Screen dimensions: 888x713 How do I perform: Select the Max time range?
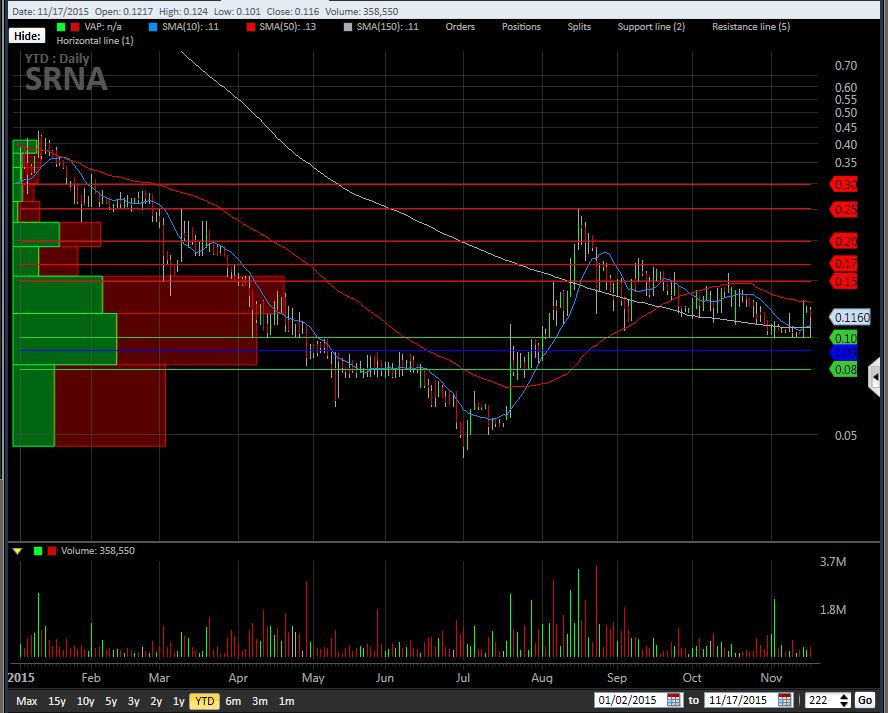coord(27,701)
